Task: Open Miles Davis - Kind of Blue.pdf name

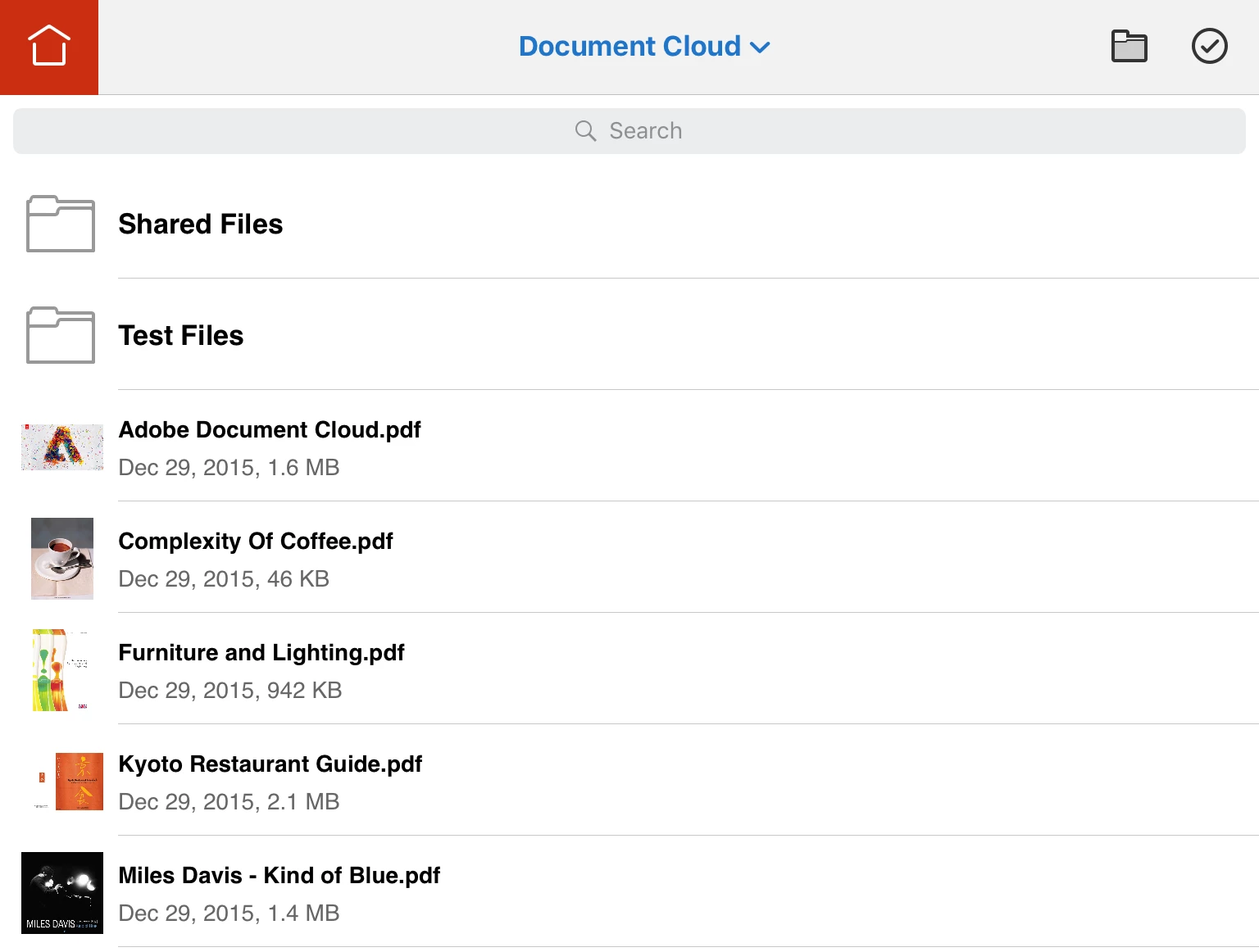Action: (280, 876)
